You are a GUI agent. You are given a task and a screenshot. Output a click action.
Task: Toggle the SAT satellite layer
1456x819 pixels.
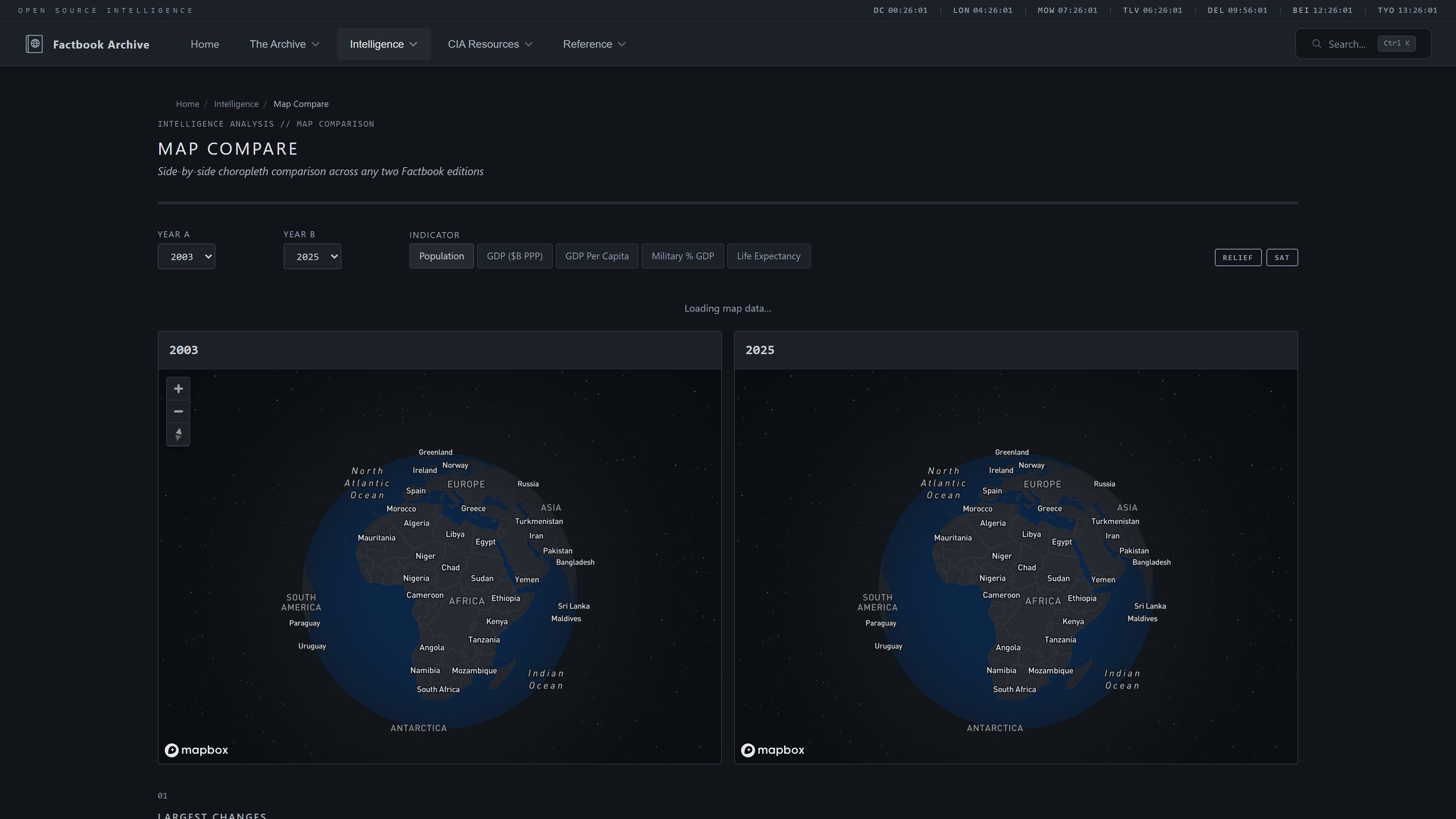(1281, 258)
